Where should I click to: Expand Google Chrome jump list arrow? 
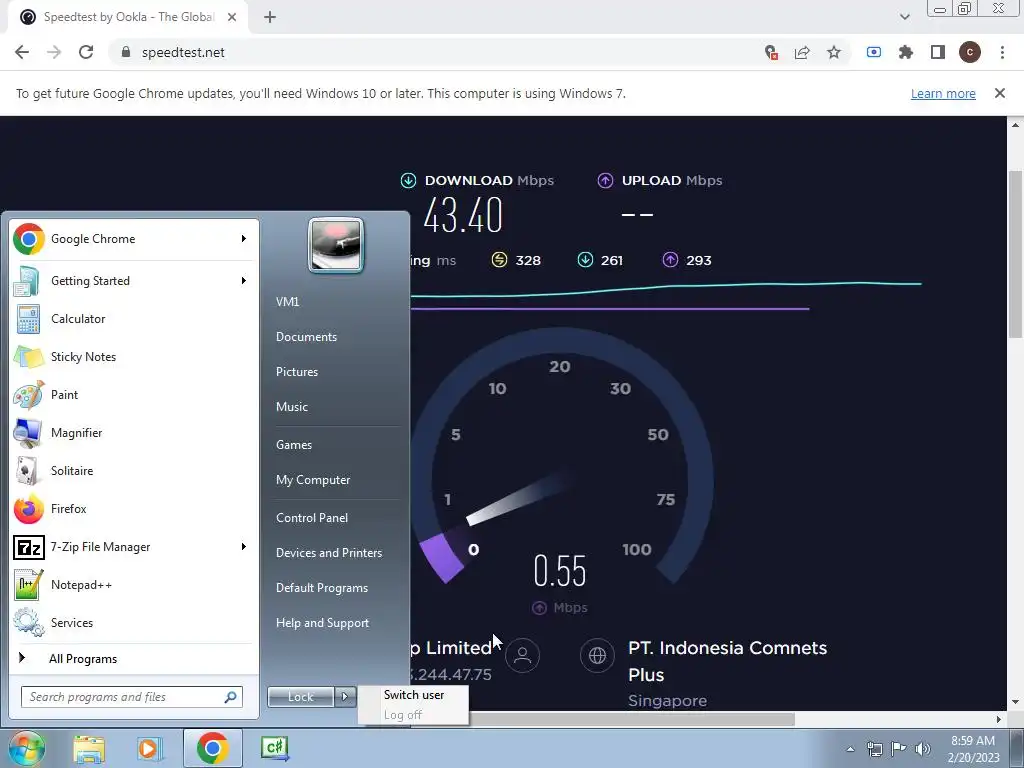244,239
